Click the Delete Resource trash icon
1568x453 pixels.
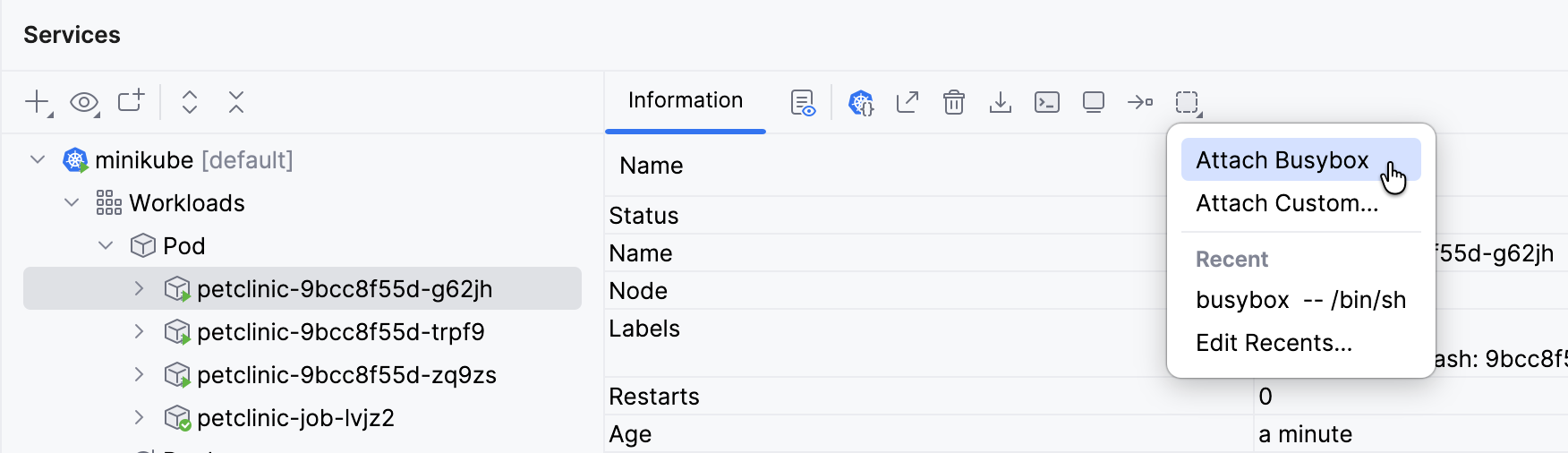[x=954, y=102]
